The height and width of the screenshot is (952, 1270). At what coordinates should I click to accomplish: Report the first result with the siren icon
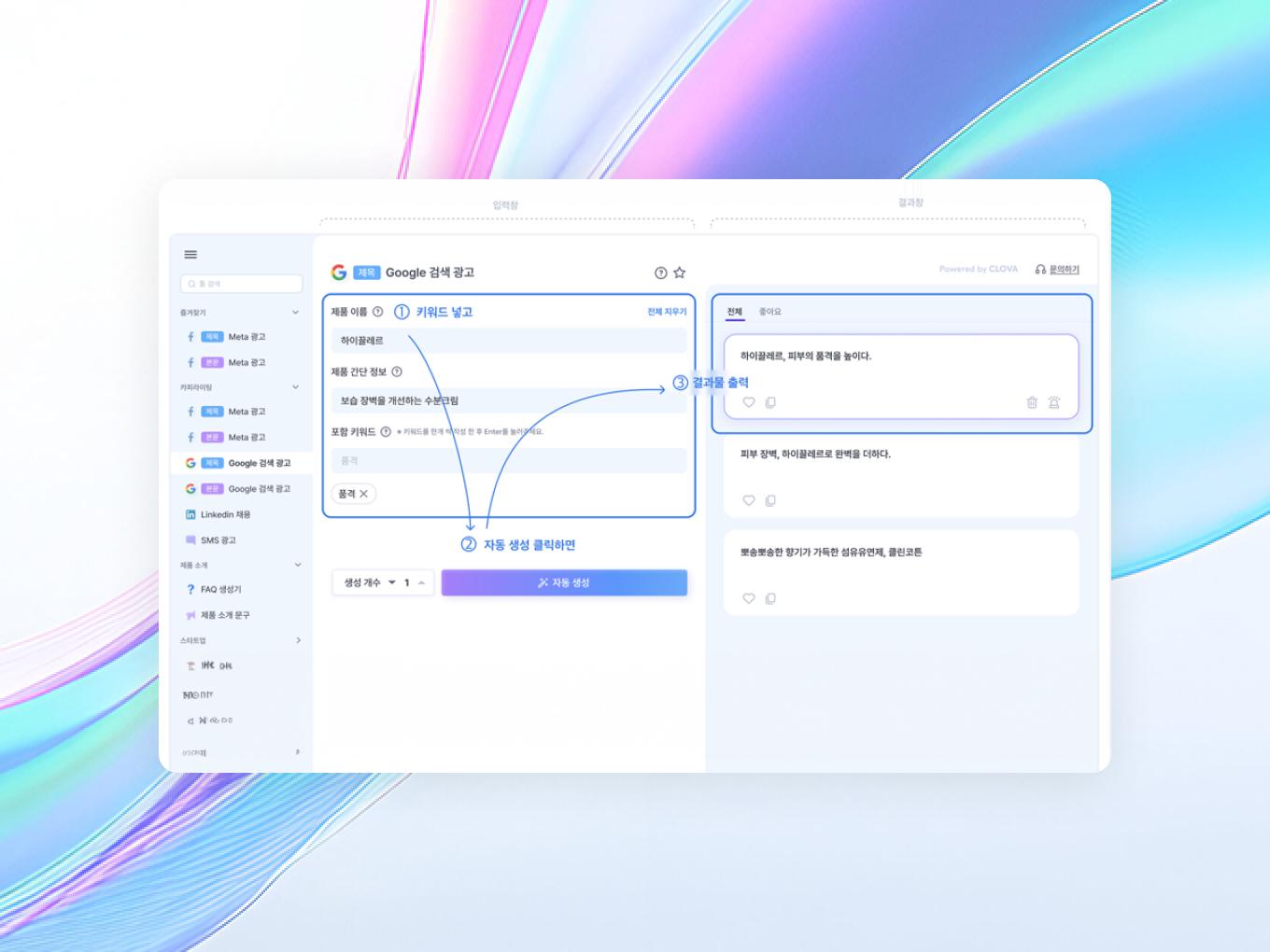click(x=1053, y=402)
